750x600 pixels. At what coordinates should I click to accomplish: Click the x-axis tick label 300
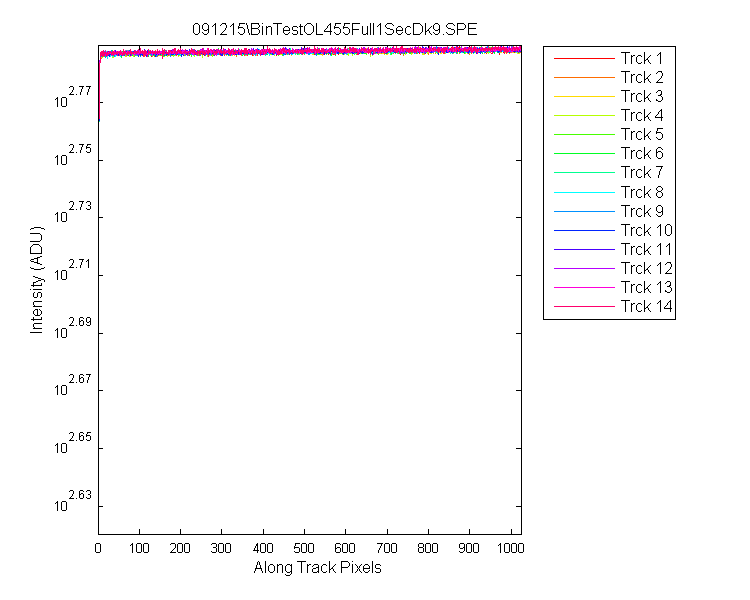click(x=221, y=548)
